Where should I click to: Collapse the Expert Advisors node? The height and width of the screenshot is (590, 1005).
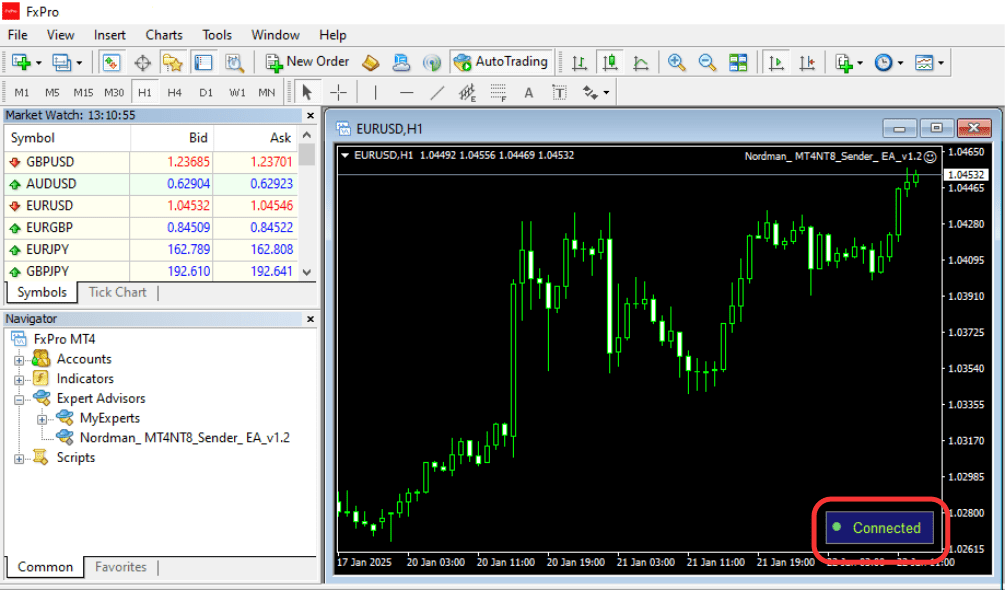[19, 399]
